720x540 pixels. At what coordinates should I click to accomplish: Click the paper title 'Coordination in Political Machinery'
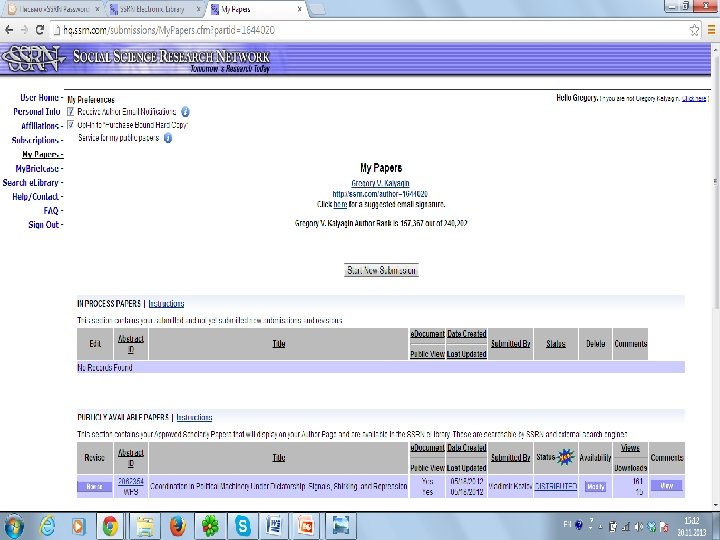pos(278,486)
